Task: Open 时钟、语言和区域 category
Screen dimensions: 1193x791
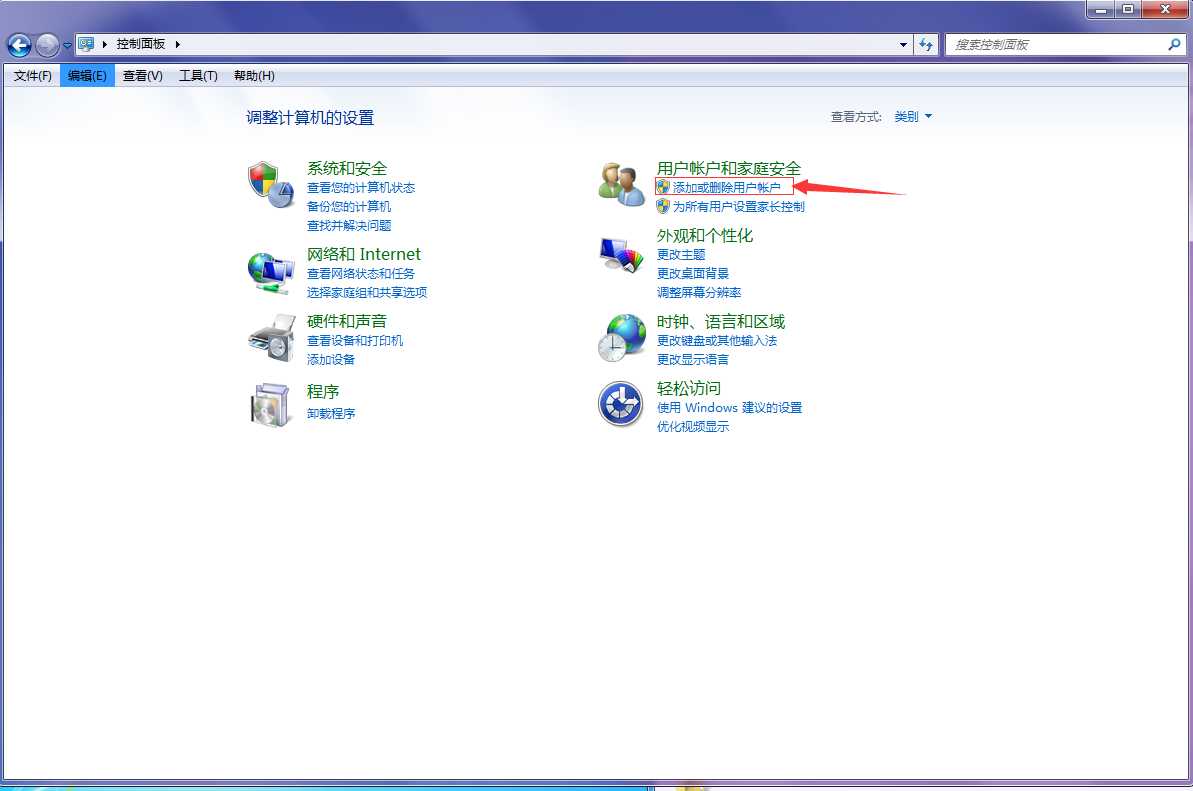Action: (721, 321)
